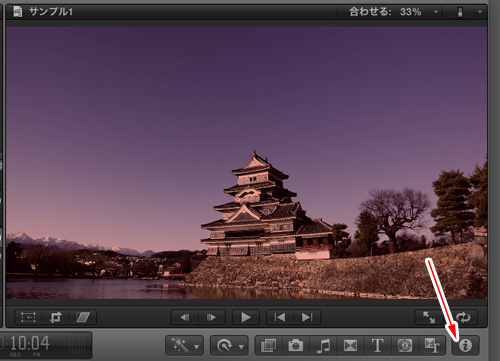
Task: Click the castle image in the viewer
Action: [246, 163]
